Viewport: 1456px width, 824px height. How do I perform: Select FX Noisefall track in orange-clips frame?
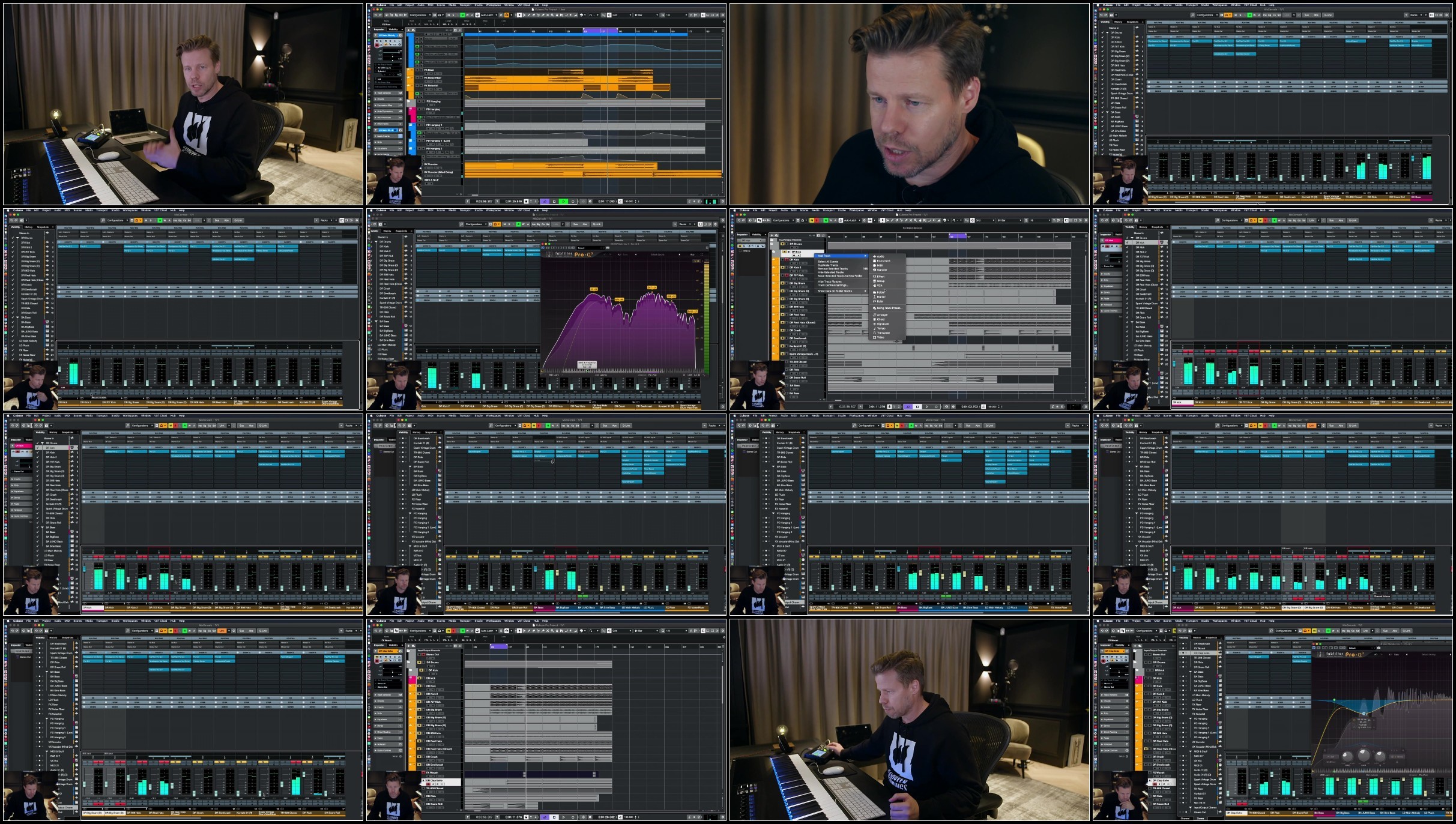click(x=431, y=85)
